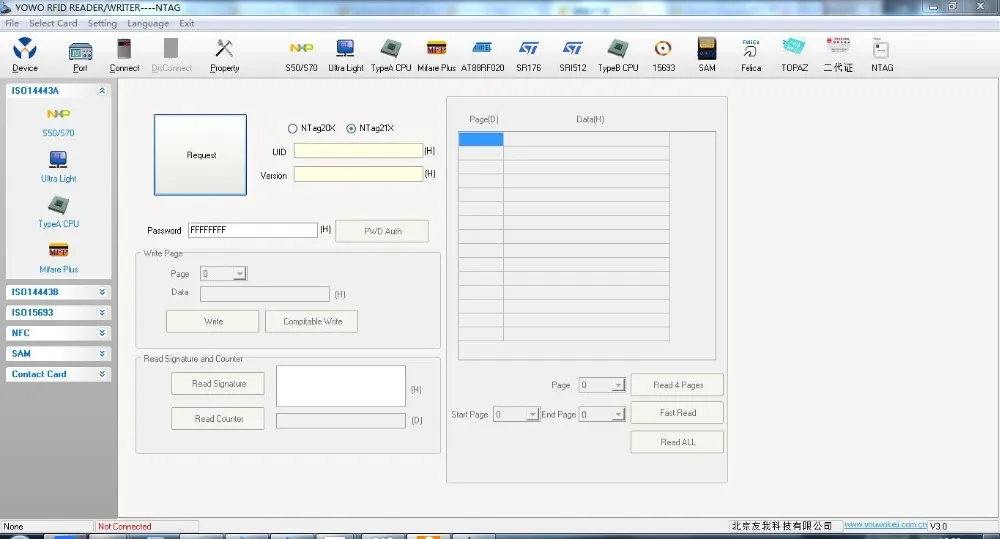
Task: Select the S50/S70 toolbar icon
Action: [301, 54]
